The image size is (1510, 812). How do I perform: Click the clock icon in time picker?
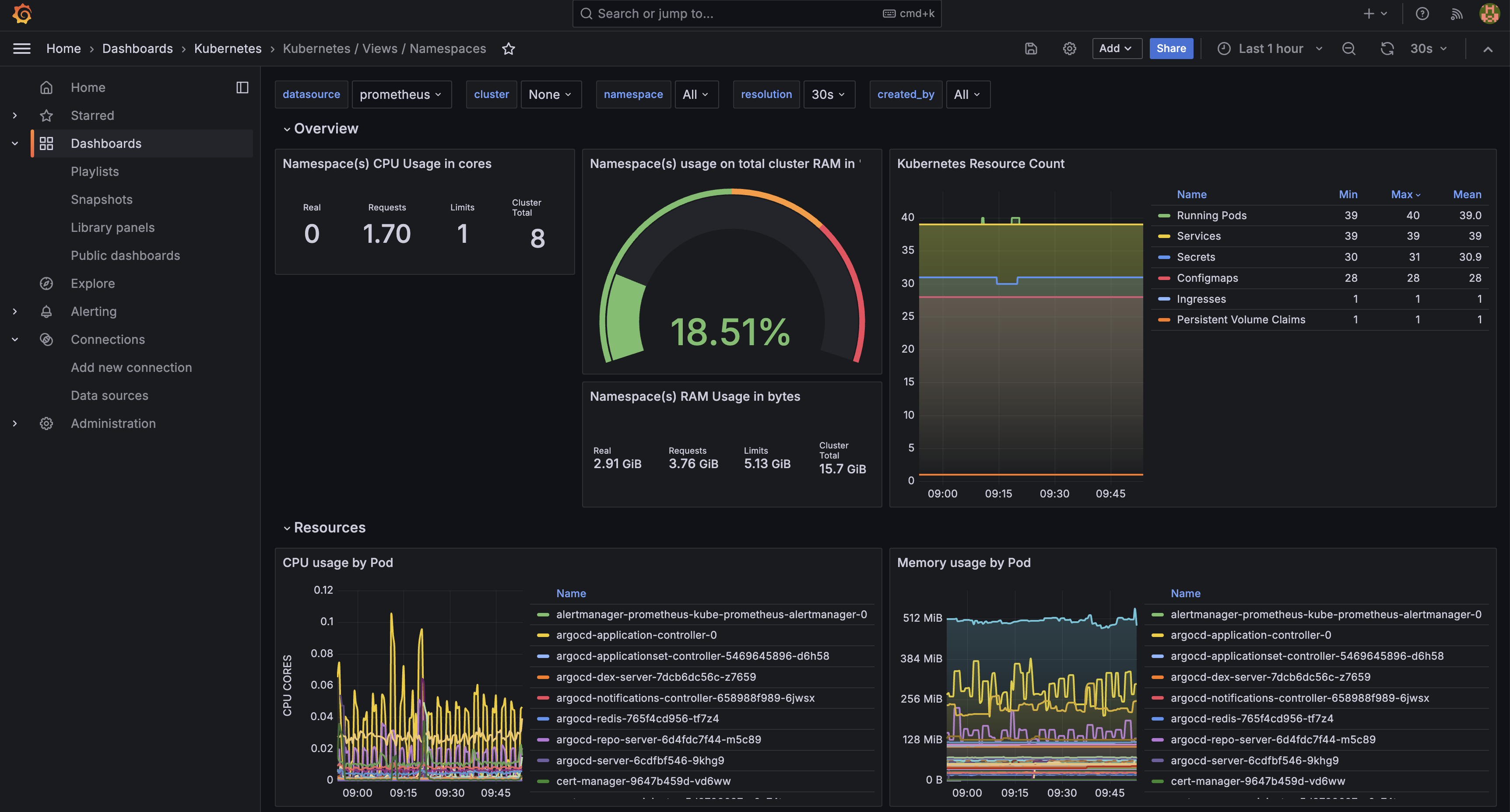coord(1224,49)
